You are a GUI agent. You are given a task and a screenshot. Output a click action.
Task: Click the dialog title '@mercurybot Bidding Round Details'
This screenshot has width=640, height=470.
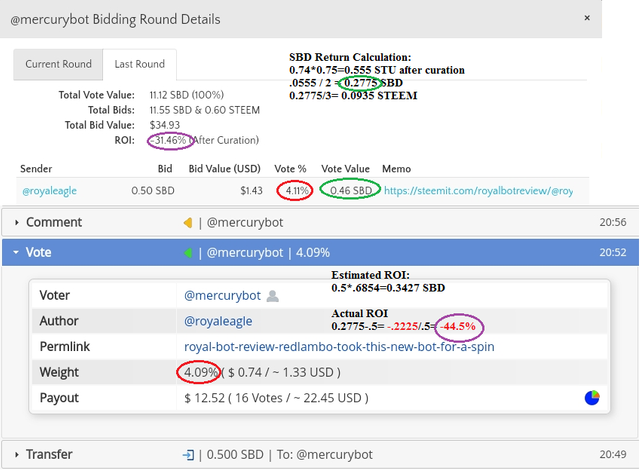pyautogui.click(x=115, y=20)
